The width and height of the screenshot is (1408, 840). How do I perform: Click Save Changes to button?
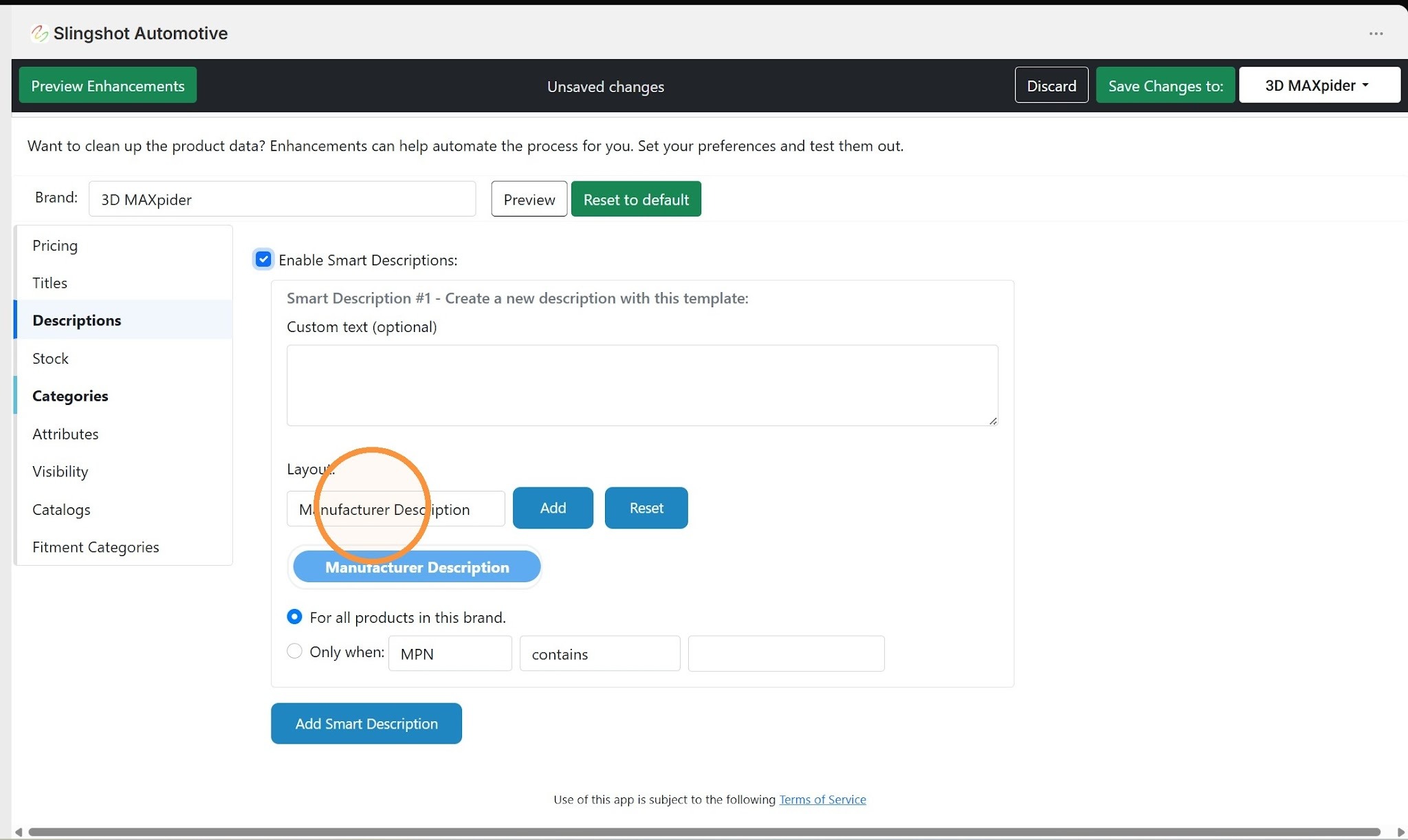pyautogui.click(x=1165, y=85)
